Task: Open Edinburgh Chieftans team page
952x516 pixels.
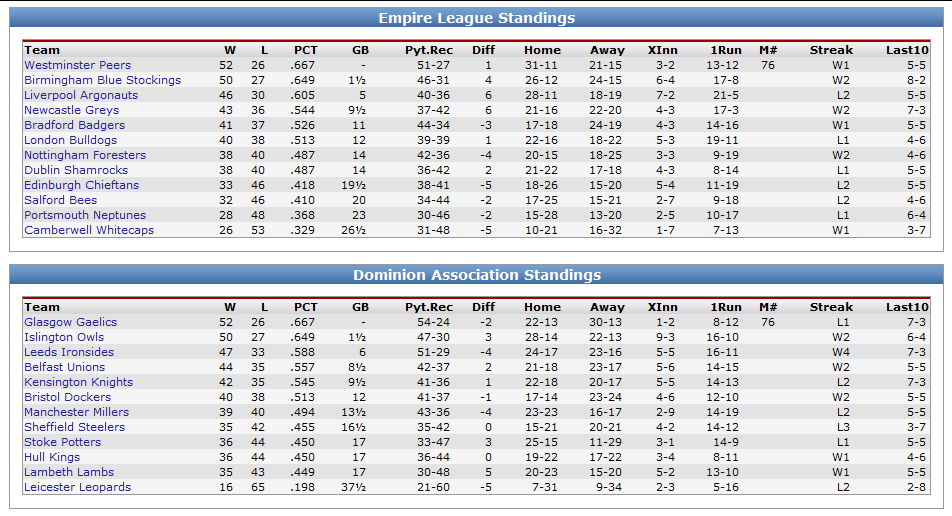Action: (81, 185)
